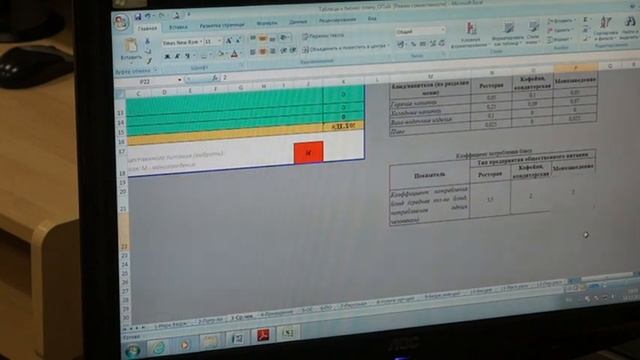This screenshot has height=360, width=640.
Task: Toggle top vertical alignment
Action: [x=253, y=39]
